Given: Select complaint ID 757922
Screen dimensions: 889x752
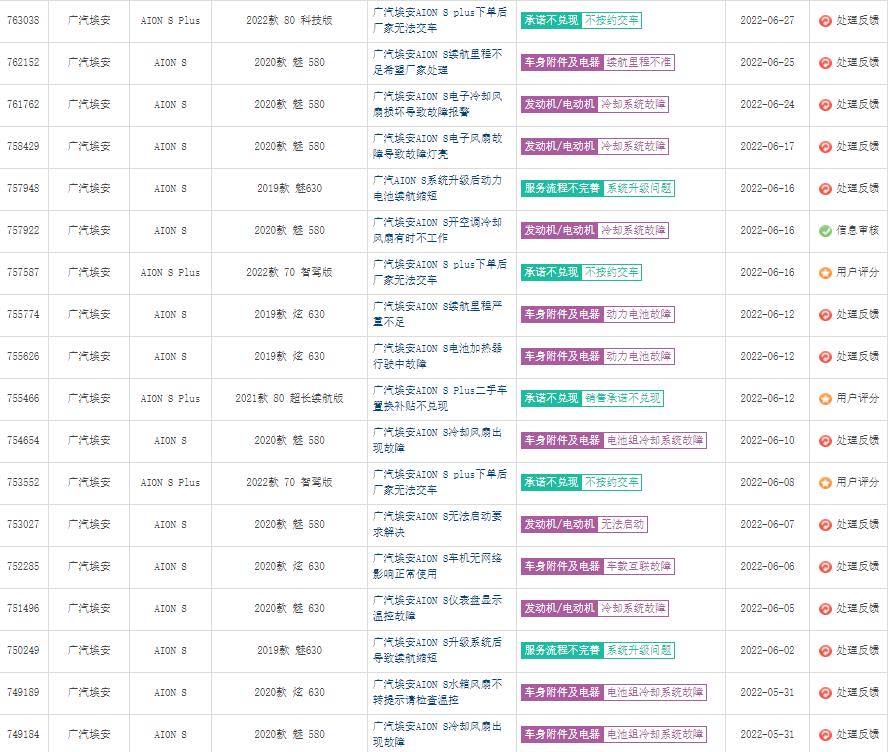Looking at the screenshot, I should (23, 230).
